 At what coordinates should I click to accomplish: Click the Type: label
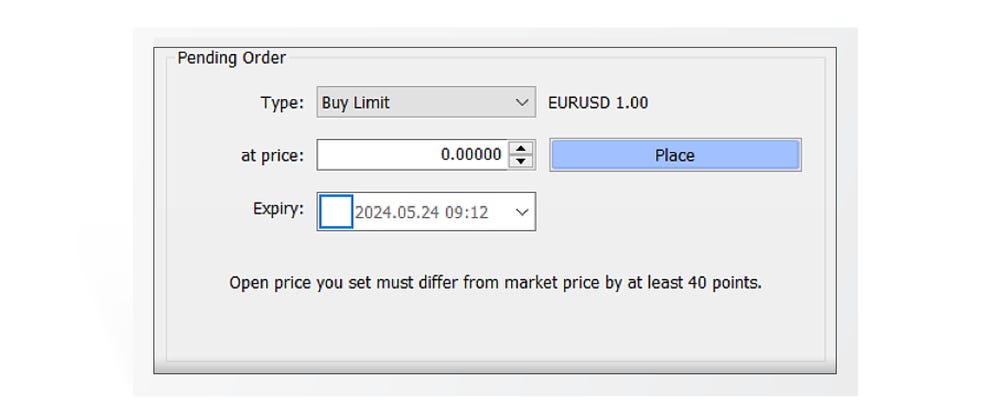(281, 103)
